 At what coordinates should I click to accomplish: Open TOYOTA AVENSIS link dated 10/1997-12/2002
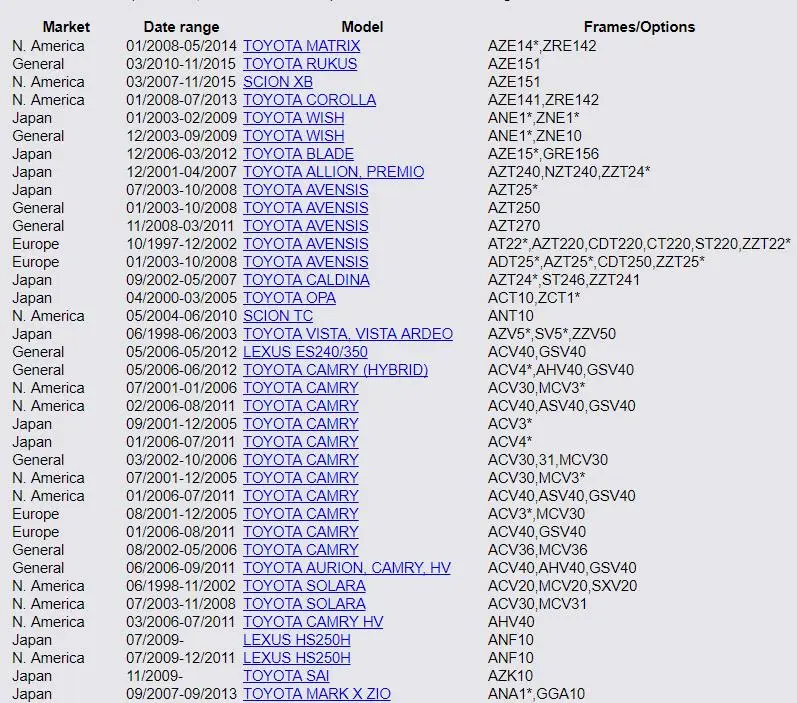coord(305,244)
